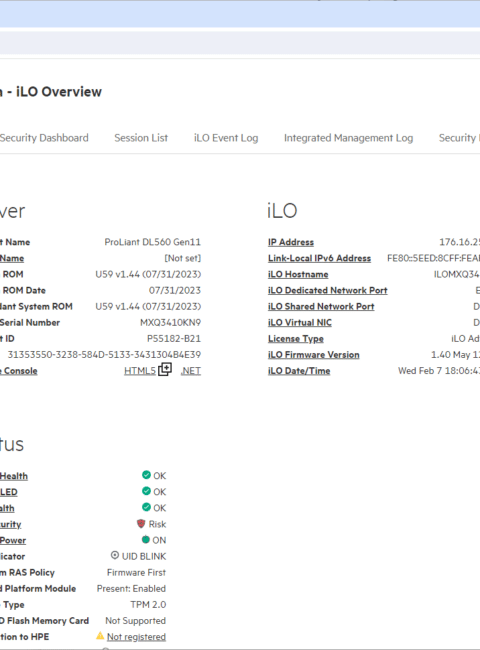Click the iLO Date/Time link
Viewport: 480px width, 650px height.
click(x=299, y=371)
